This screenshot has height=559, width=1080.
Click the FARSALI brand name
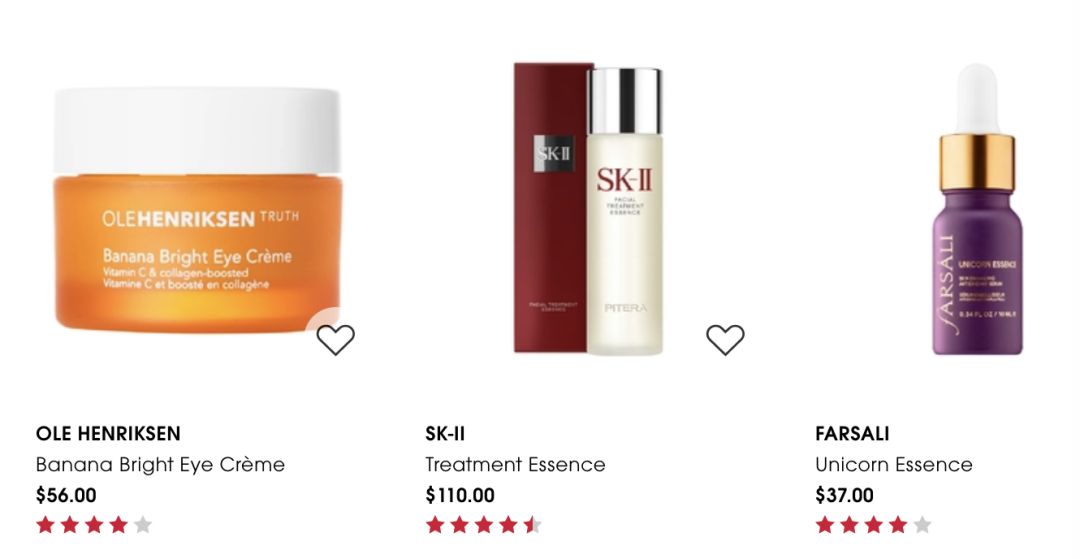pyautogui.click(x=852, y=434)
